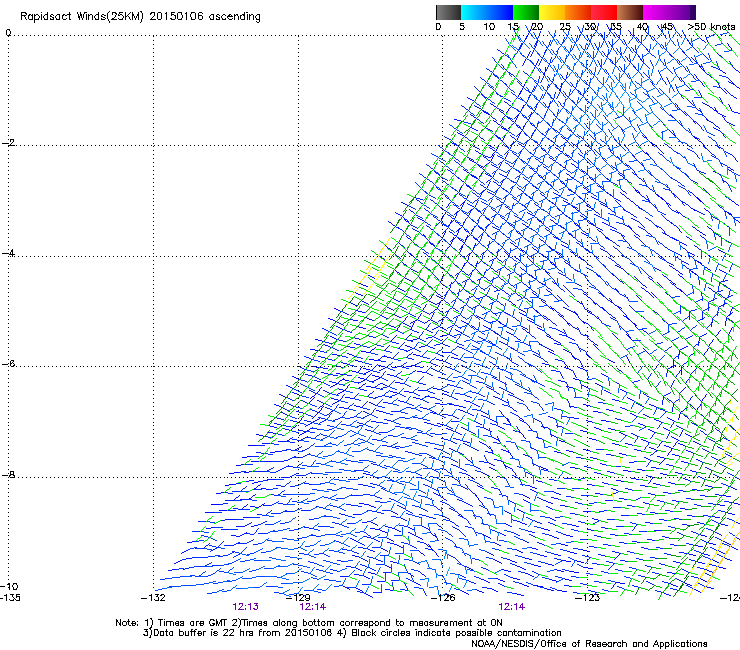The height and width of the screenshot is (650, 740).
Task: Select the red 30-35 knots color segment
Action: (604, 12)
